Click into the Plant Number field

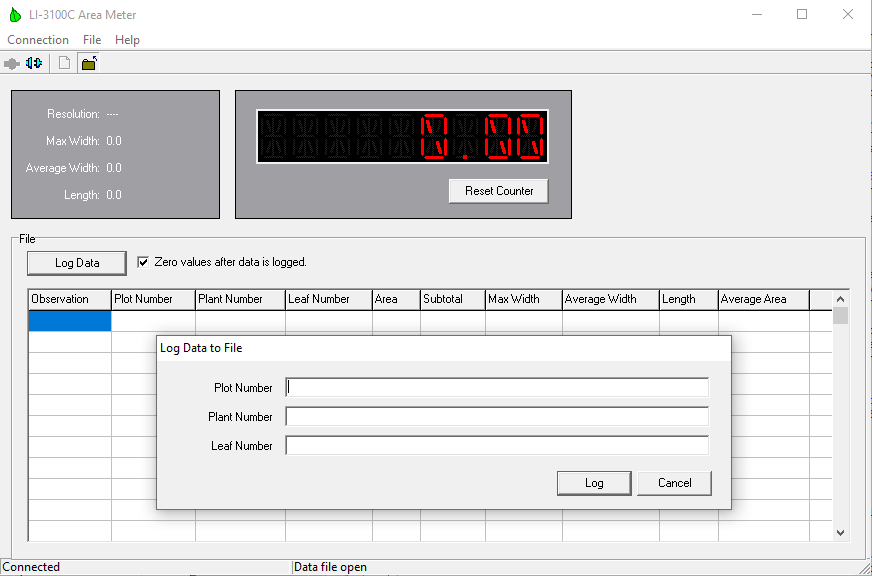[497, 416]
